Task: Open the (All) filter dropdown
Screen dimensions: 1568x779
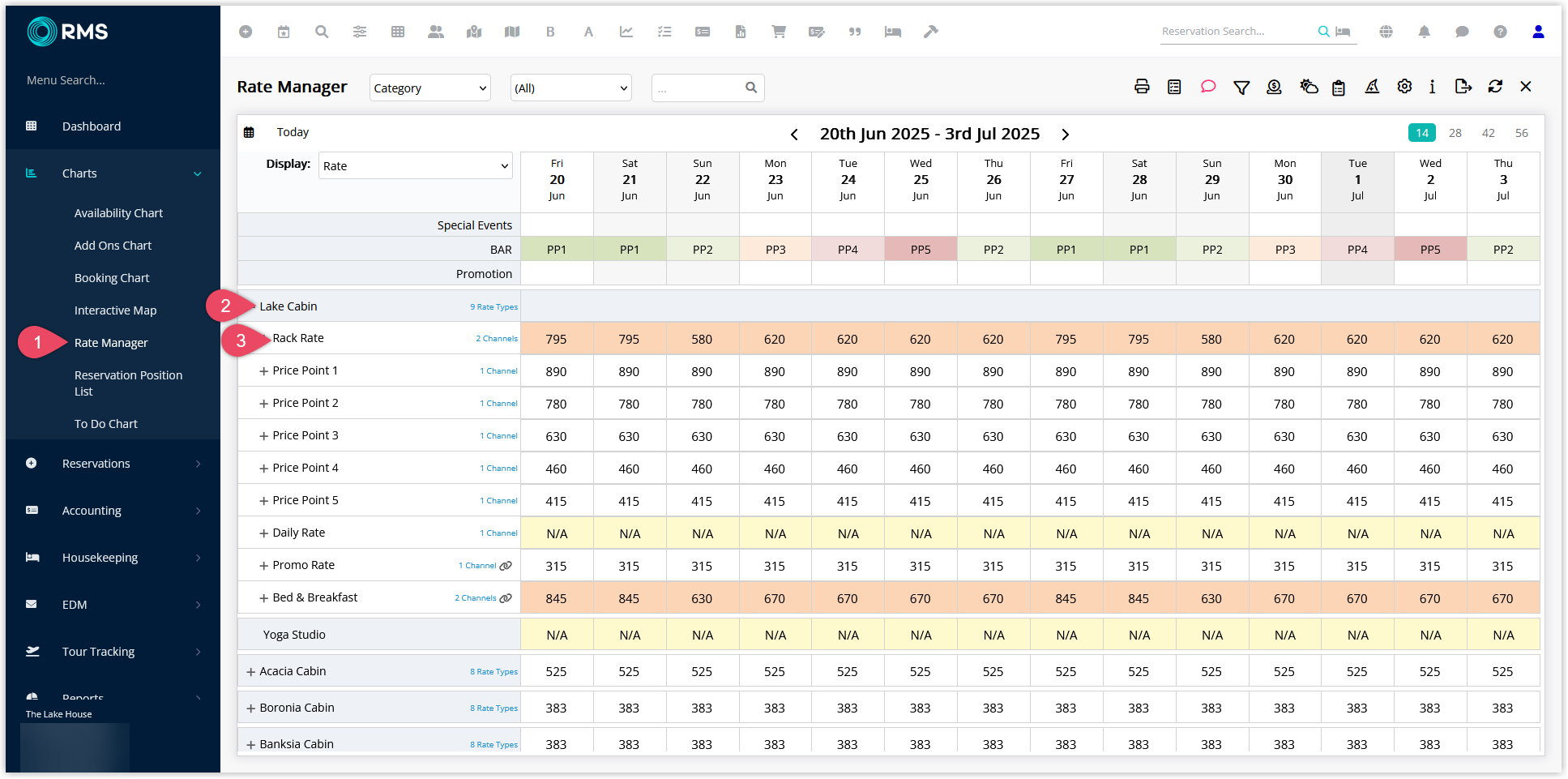Action: (571, 88)
